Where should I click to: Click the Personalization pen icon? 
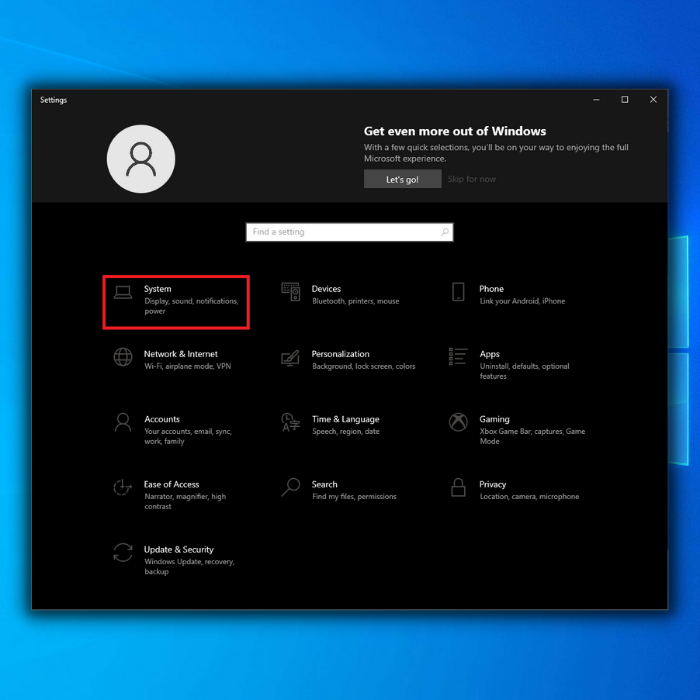click(x=290, y=358)
